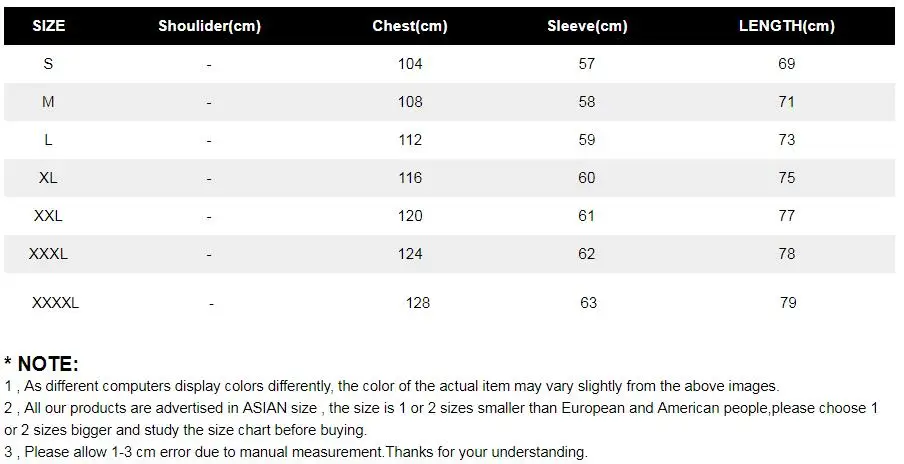The image size is (904, 464).
Task: Select chest value 128 in last row
Action: (x=418, y=303)
